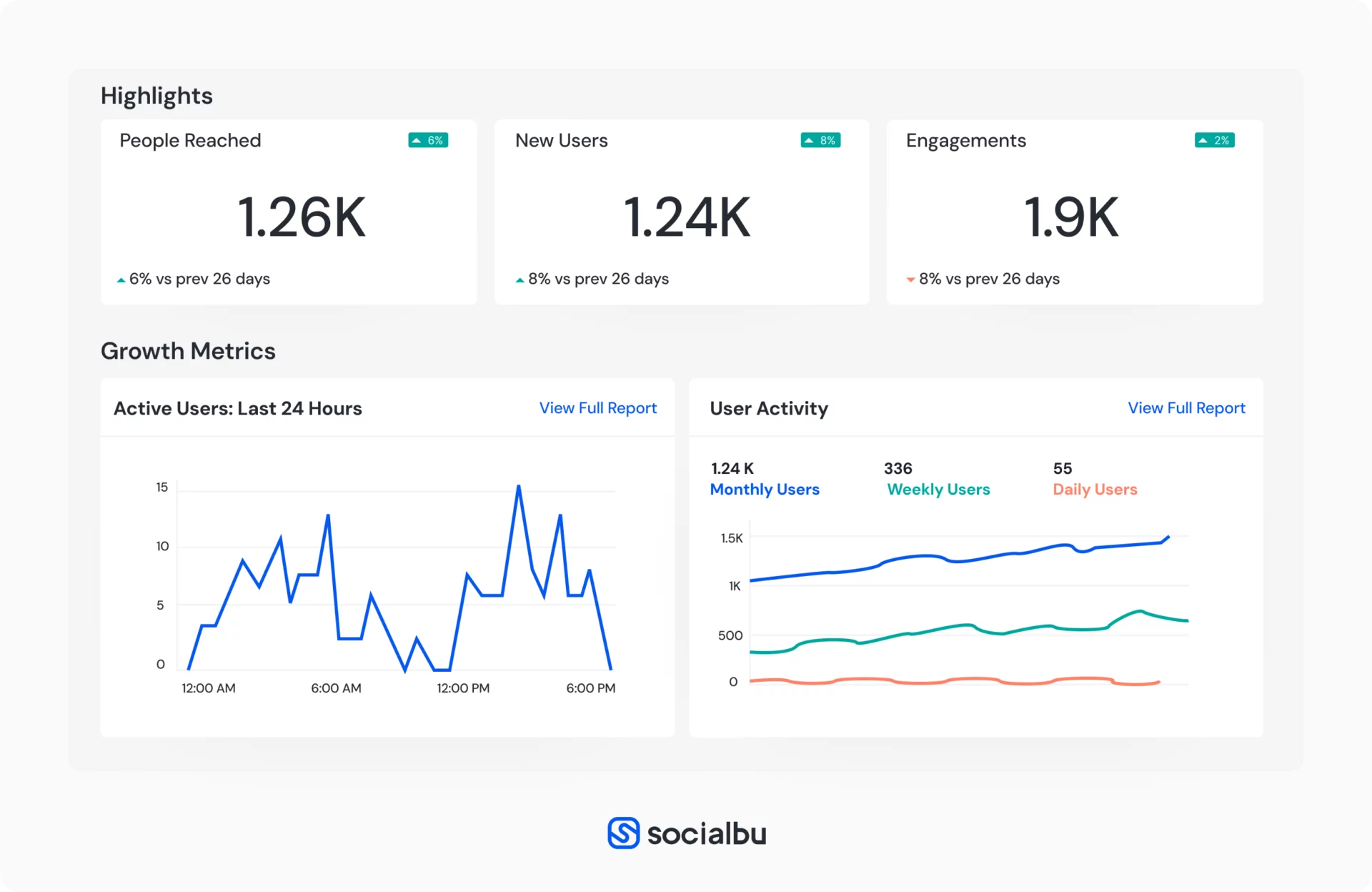The width and height of the screenshot is (1372, 892).
Task: Click the 1.9K Engagements value
Action: click(1071, 217)
